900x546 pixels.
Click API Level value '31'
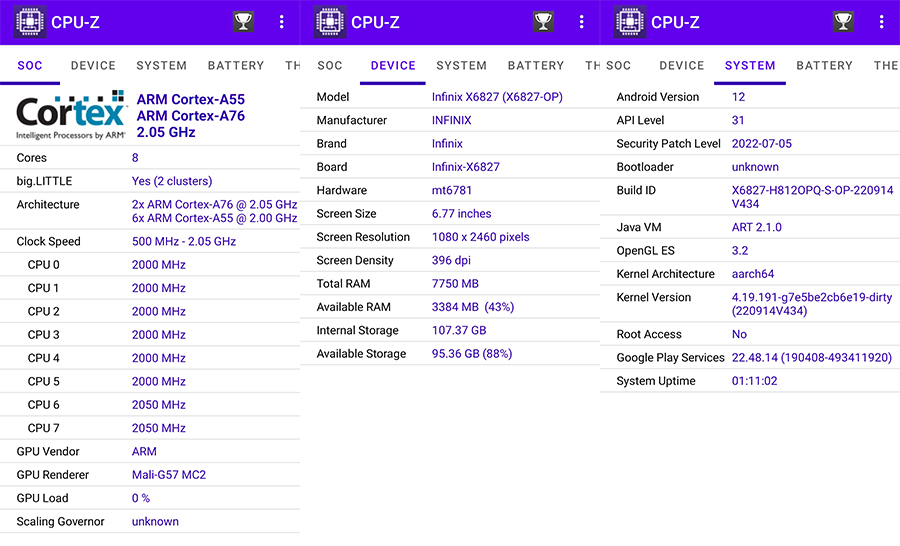click(738, 121)
